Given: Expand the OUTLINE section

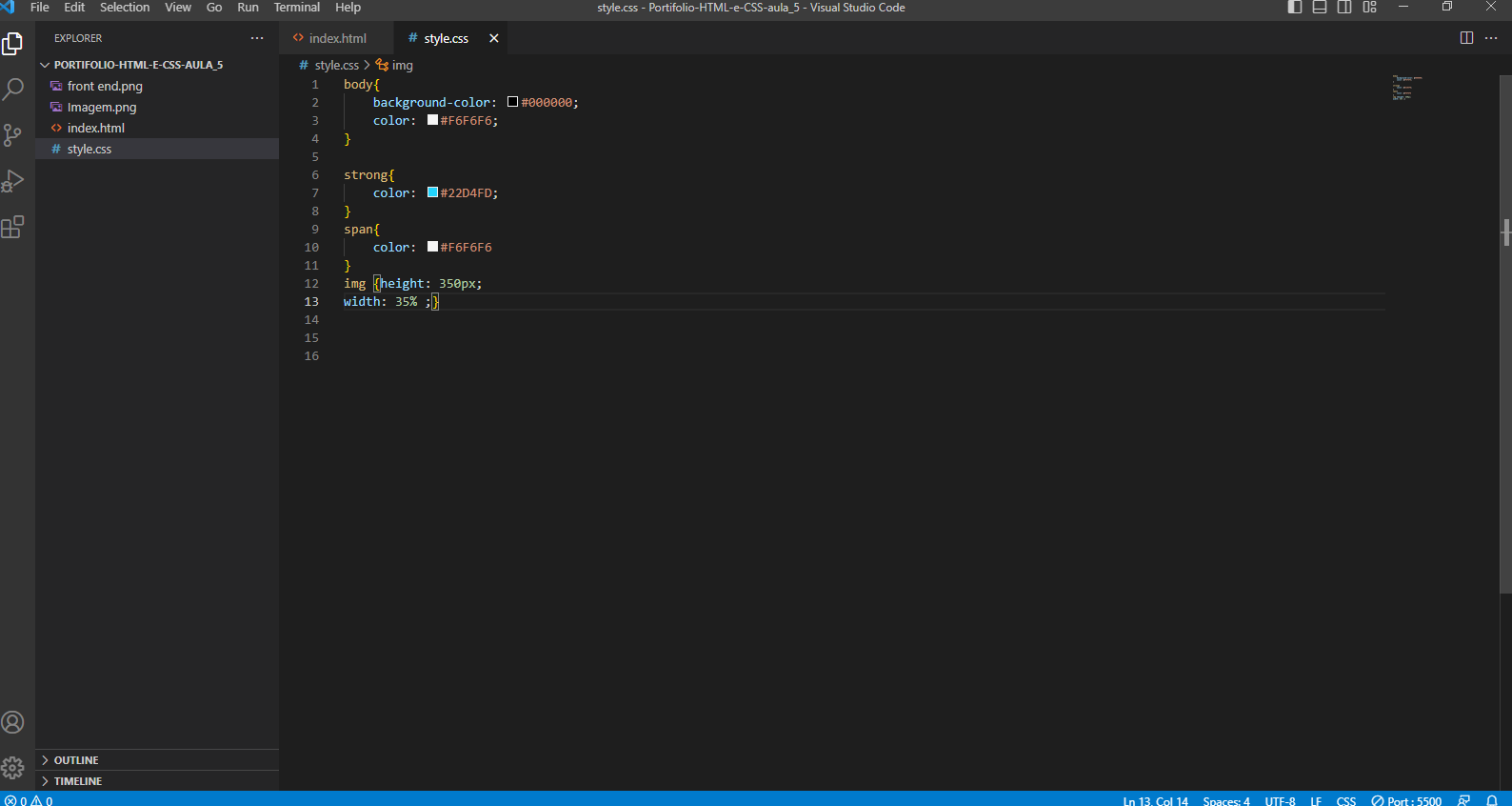Looking at the screenshot, I should (x=157, y=760).
